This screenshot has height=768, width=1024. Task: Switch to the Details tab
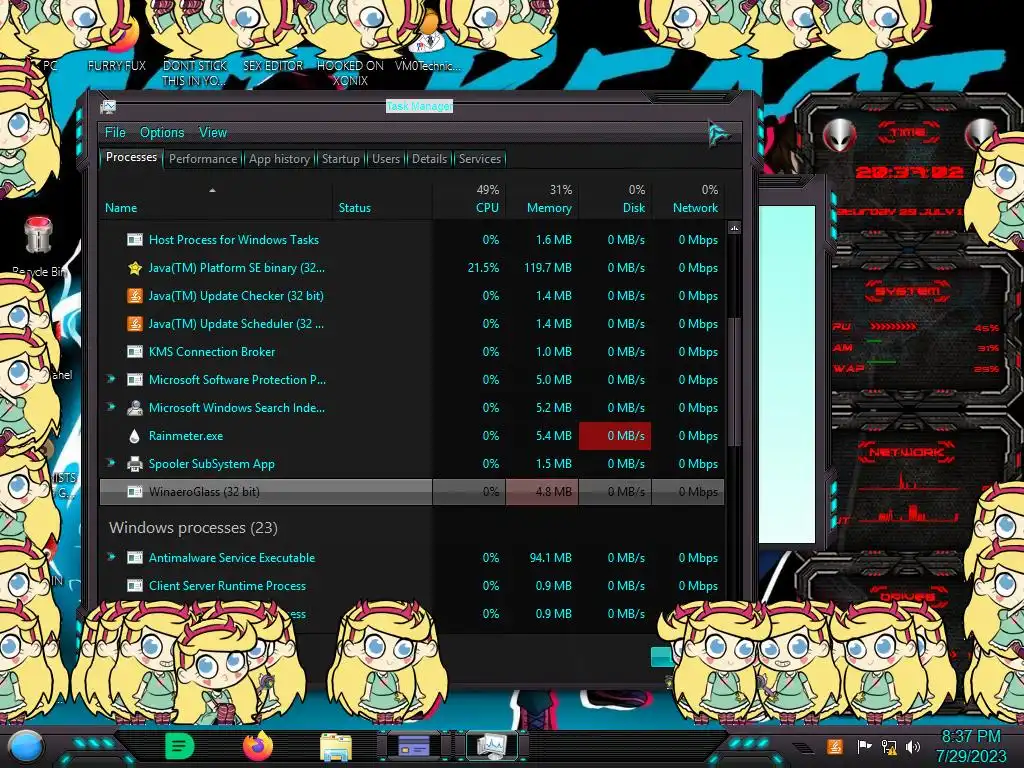pyautogui.click(x=430, y=159)
